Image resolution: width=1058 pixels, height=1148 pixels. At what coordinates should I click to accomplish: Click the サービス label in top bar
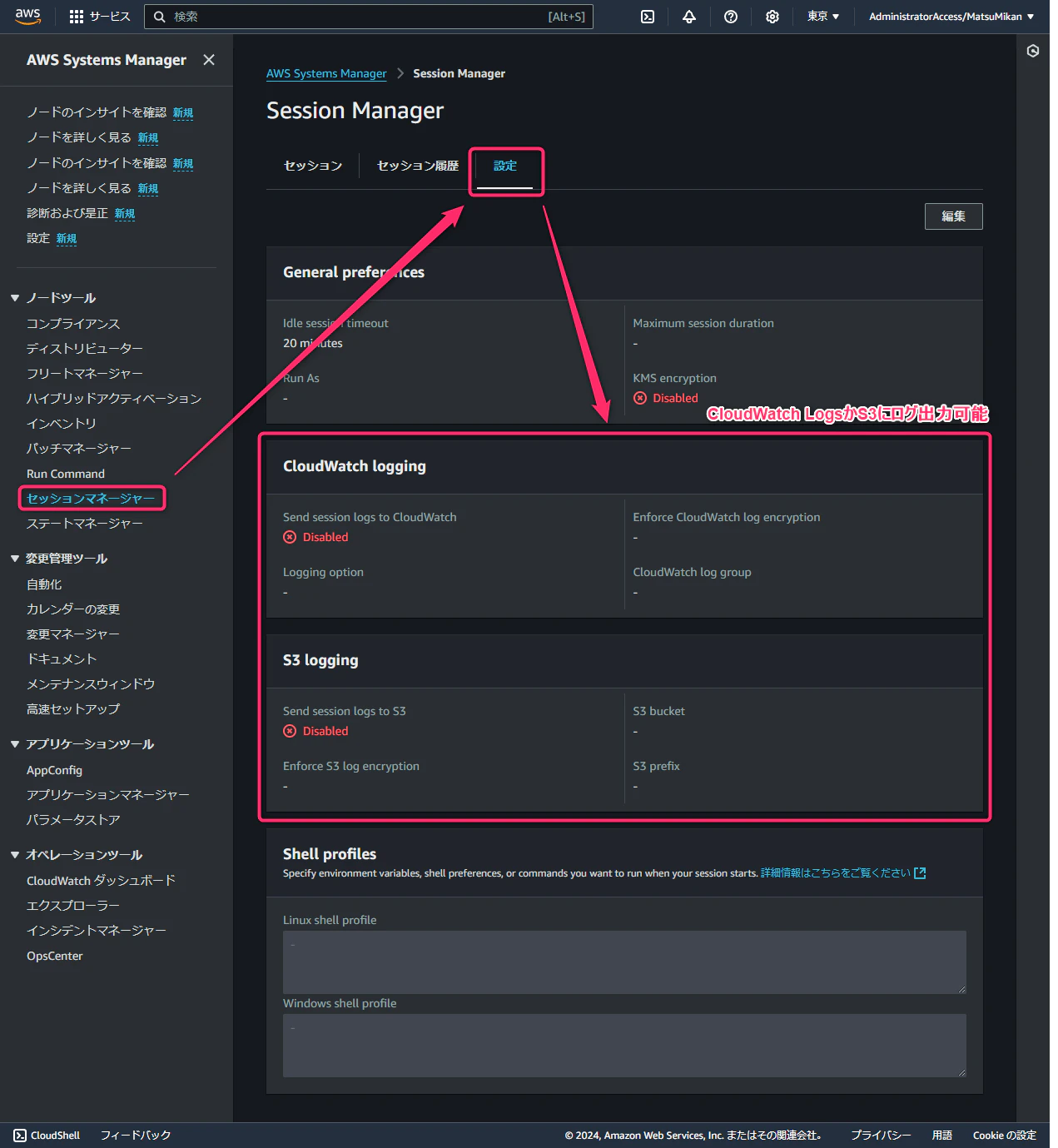pyautogui.click(x=110, y=17)
